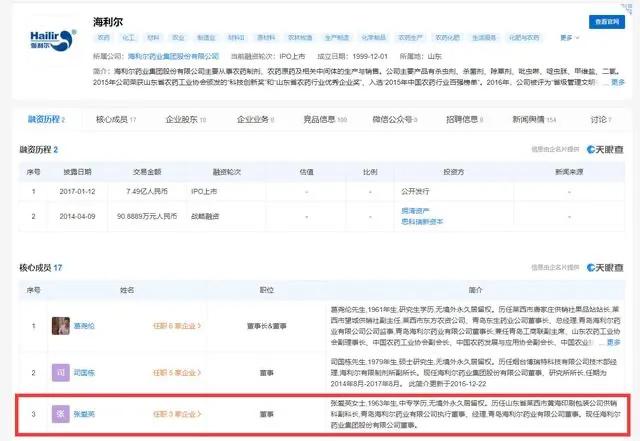Click the photo avatar of core member 1

click(x=61, y=326)
